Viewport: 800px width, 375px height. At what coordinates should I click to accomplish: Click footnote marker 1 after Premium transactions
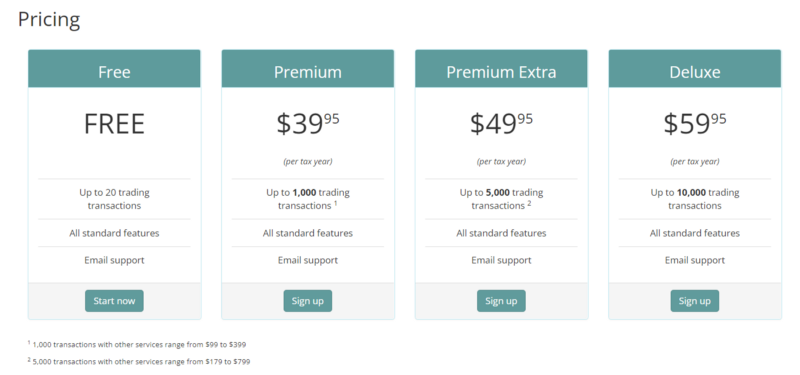coord(336,203)
